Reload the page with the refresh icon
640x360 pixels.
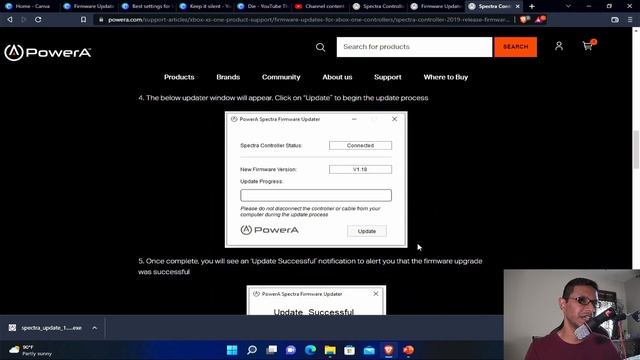38,20
